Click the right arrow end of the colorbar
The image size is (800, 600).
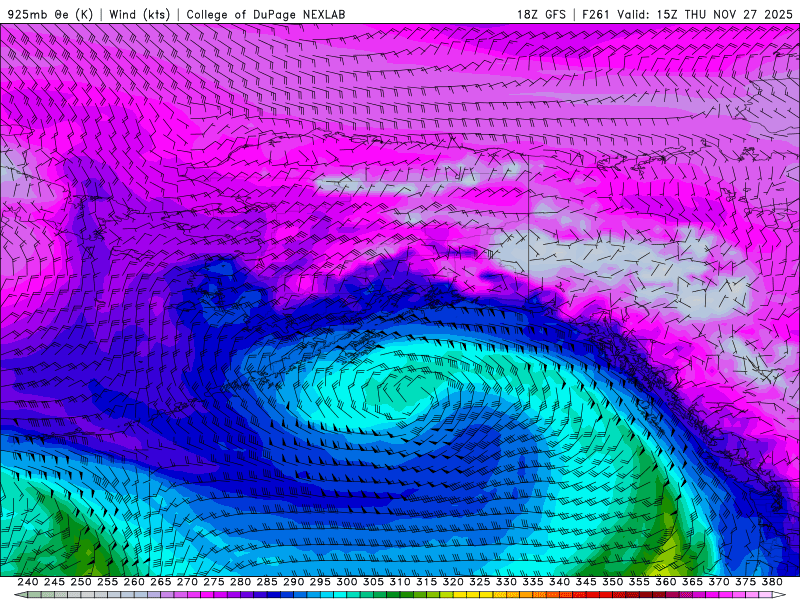779,595
